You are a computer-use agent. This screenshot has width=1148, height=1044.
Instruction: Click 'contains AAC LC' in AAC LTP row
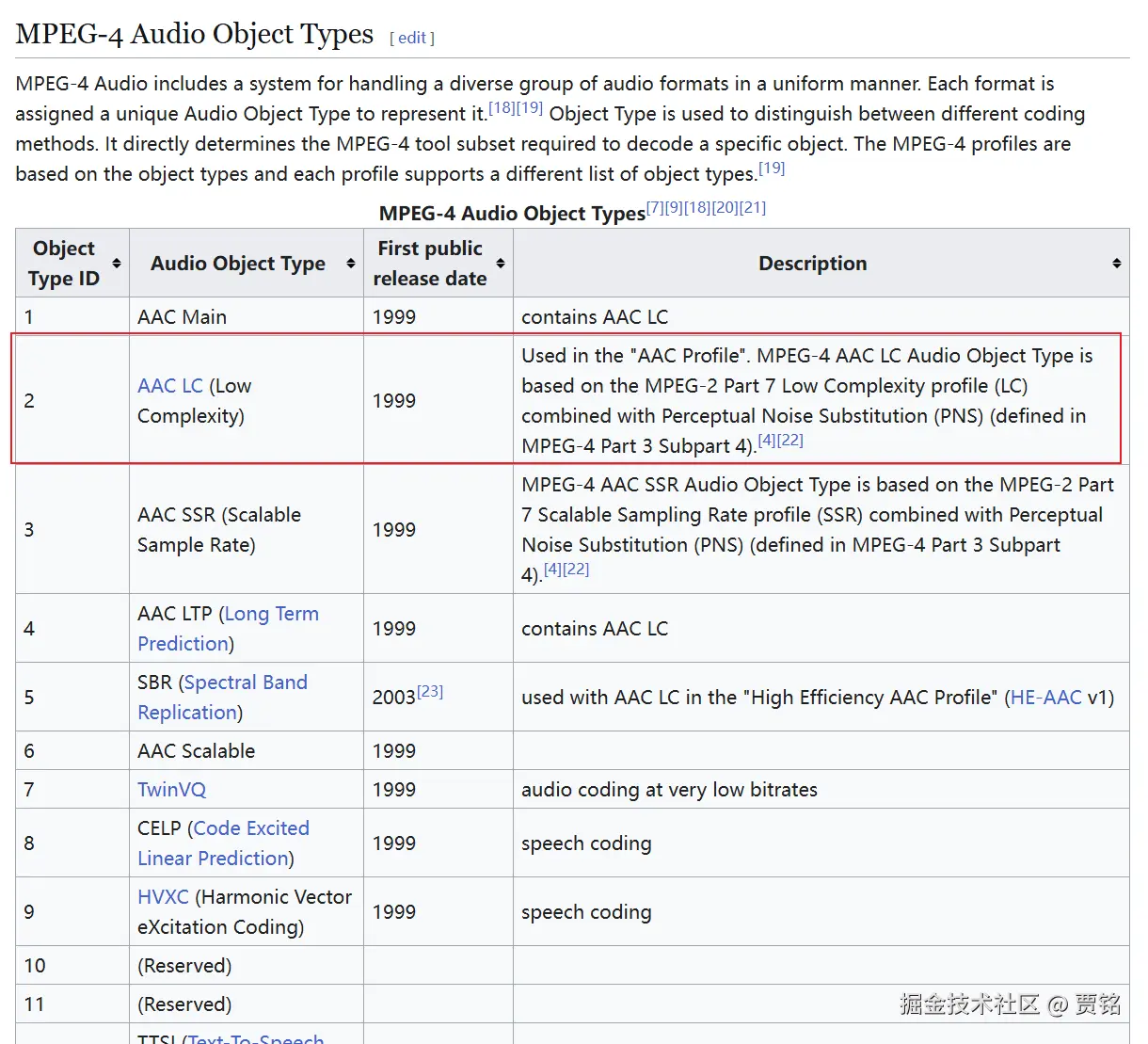(595, 629)
